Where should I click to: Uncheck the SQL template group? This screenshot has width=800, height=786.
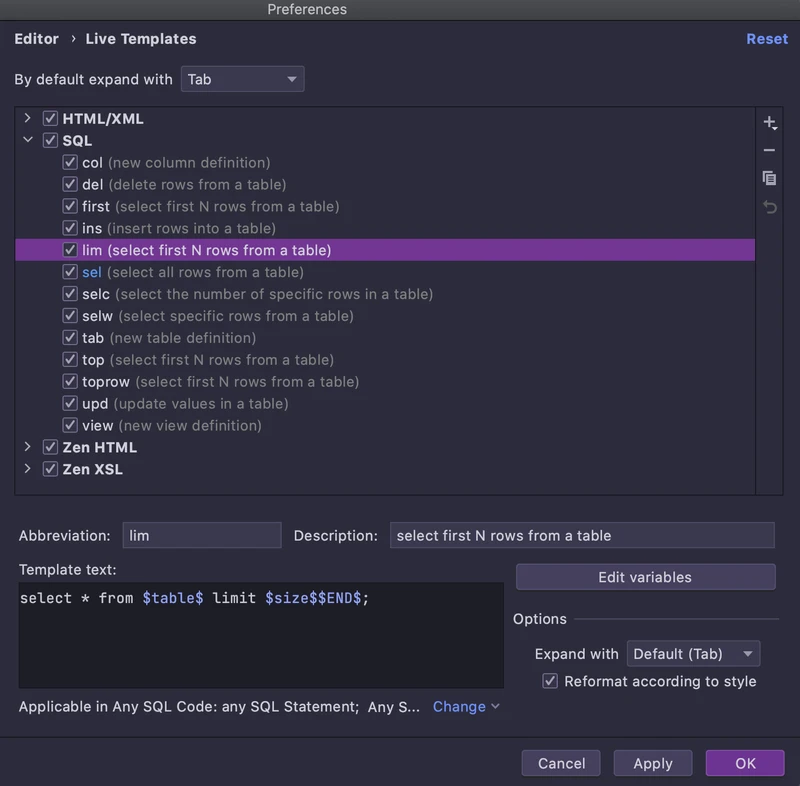50,140
